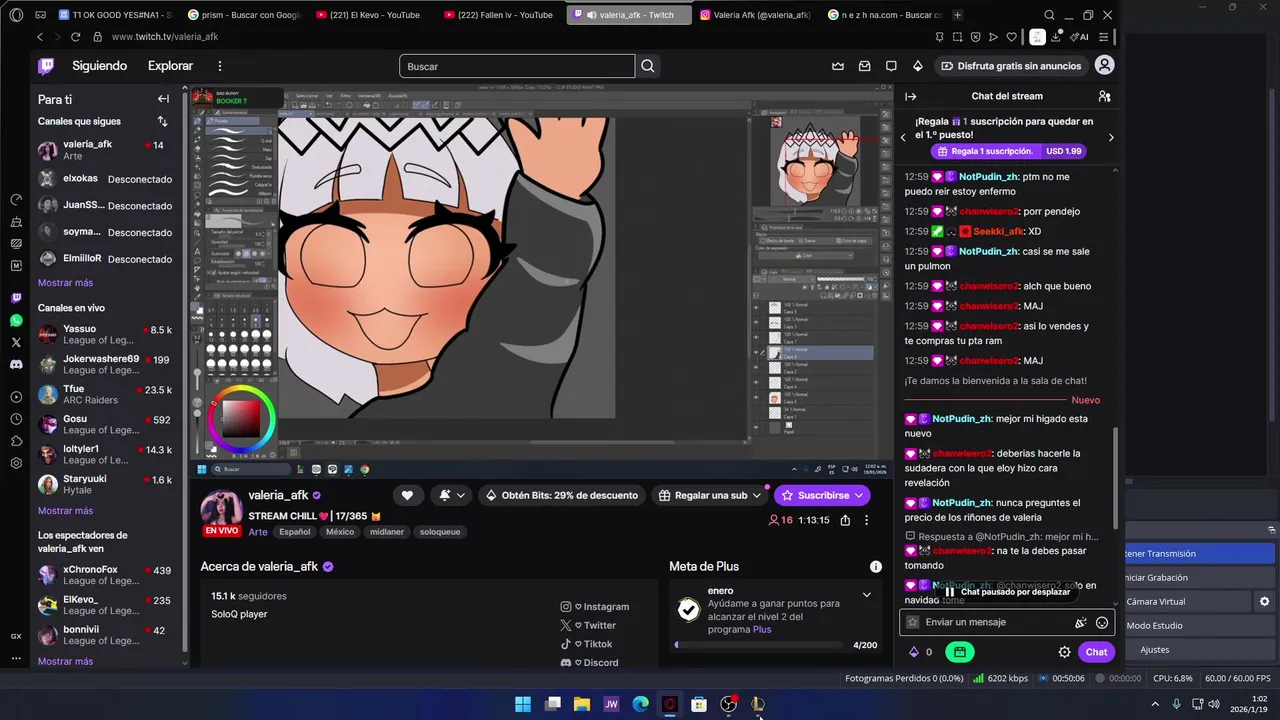Go to Twitch home via the logo

point(46,66)
